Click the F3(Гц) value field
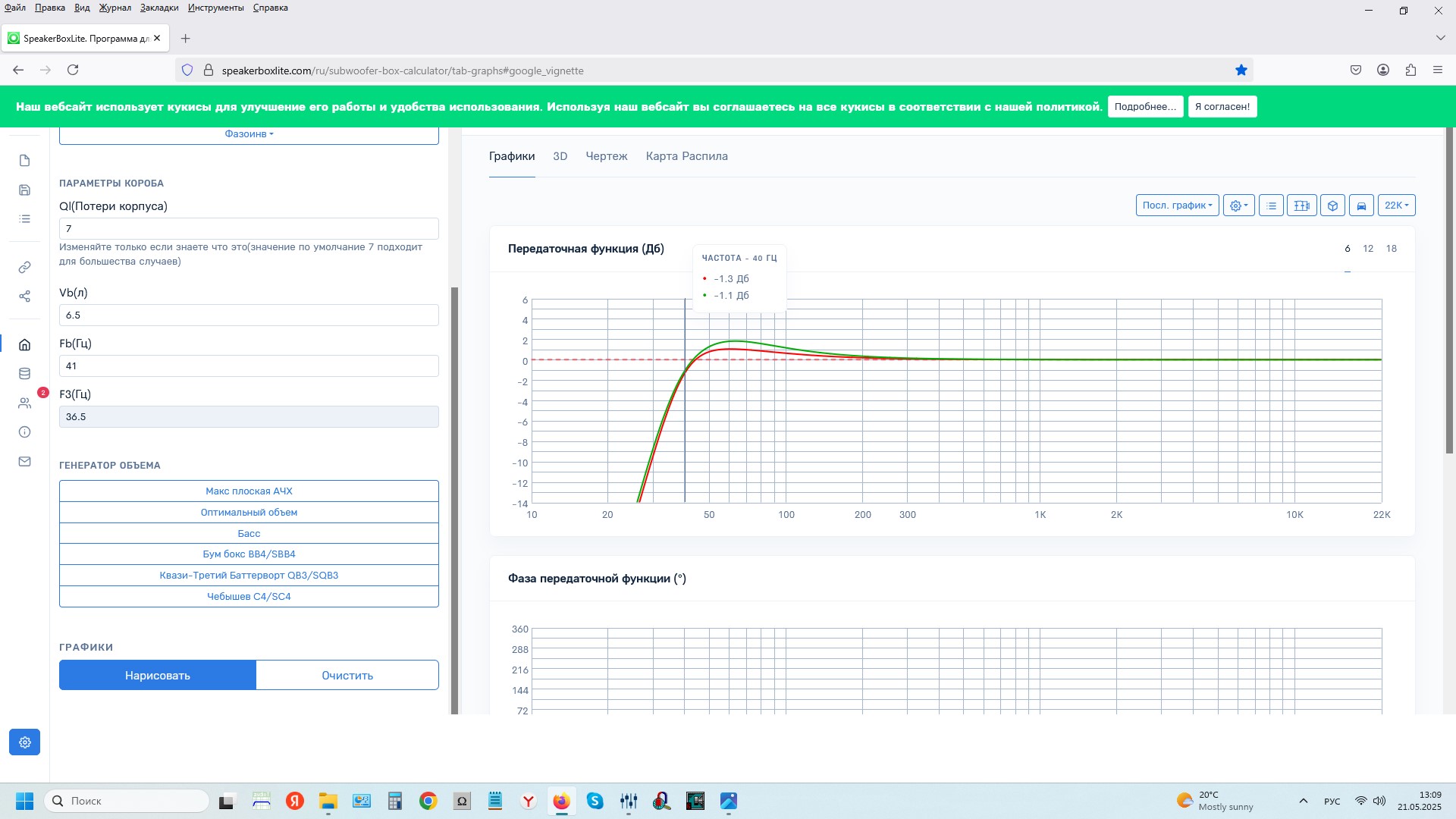1456x819 pixels. 249,417
